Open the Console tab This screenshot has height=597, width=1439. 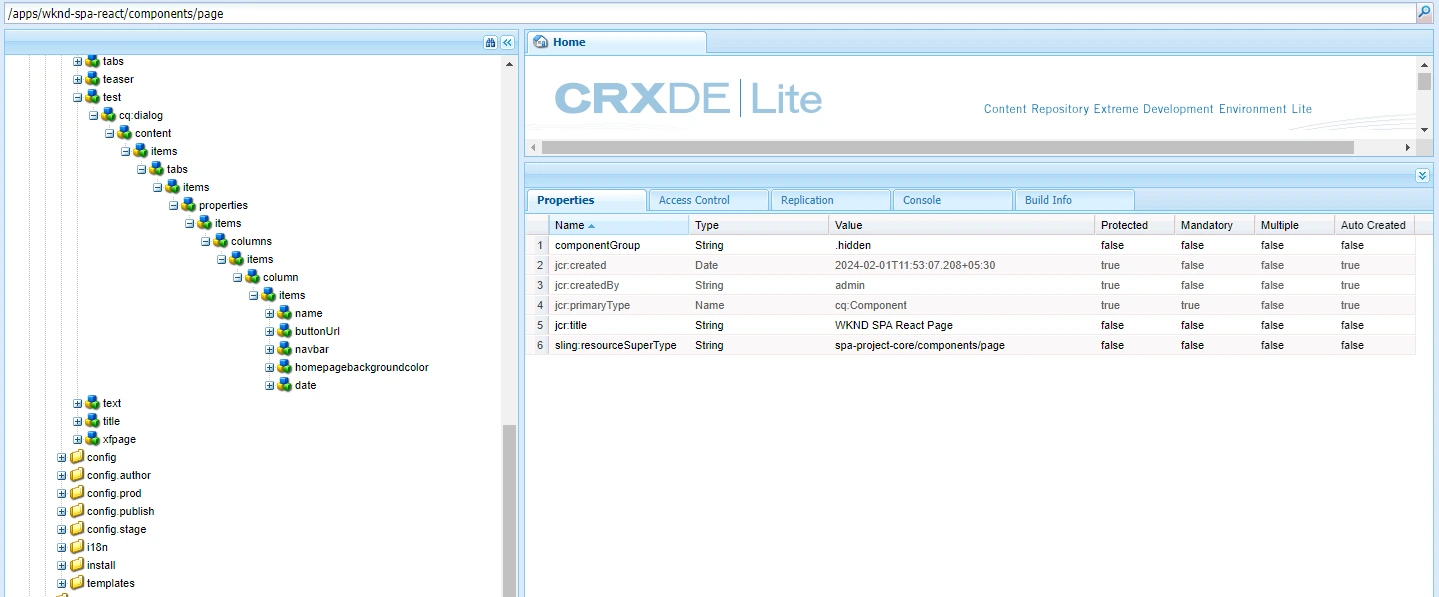pos(951,200)
